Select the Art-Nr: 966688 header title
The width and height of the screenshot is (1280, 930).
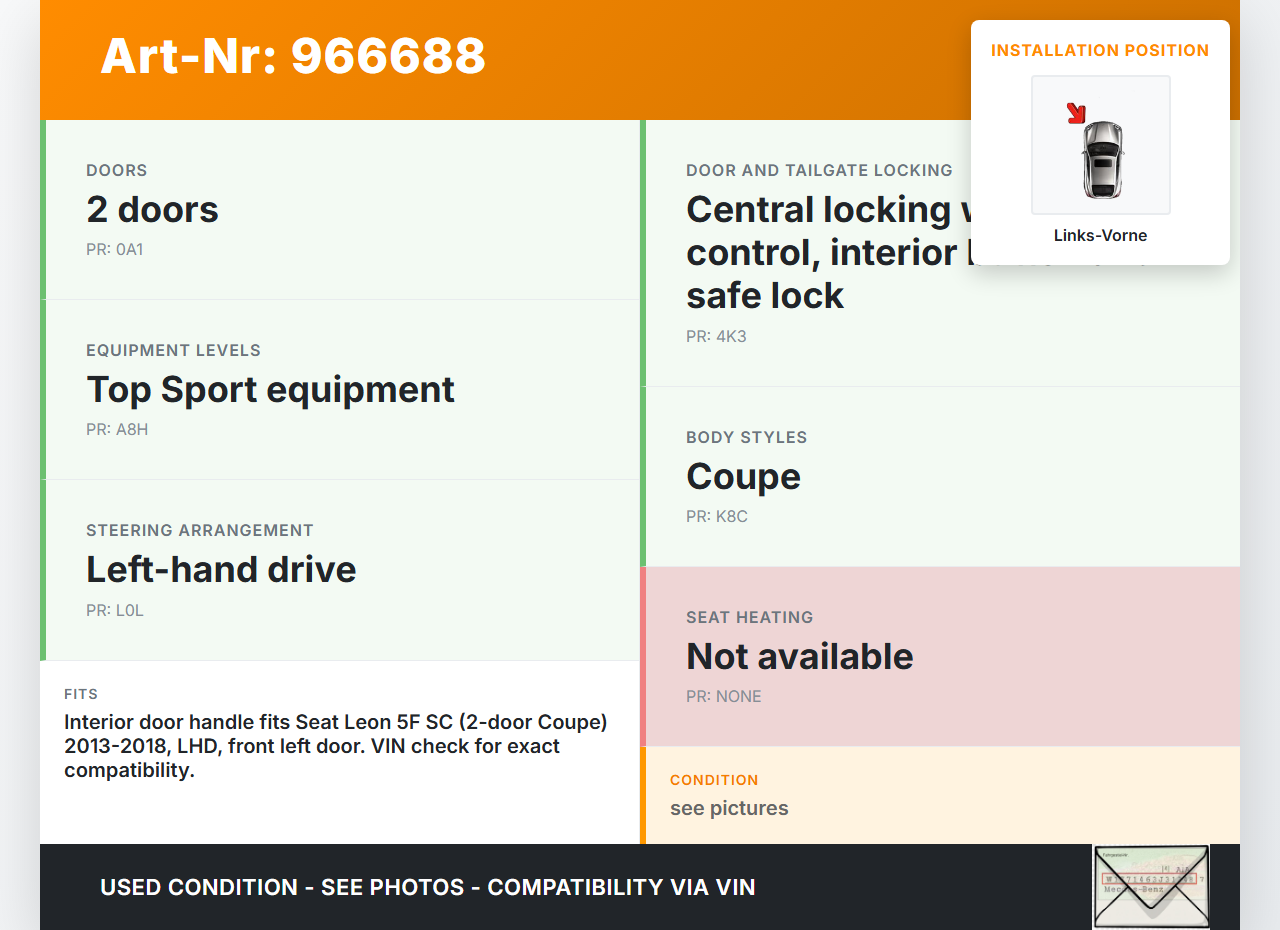[293, 56]
